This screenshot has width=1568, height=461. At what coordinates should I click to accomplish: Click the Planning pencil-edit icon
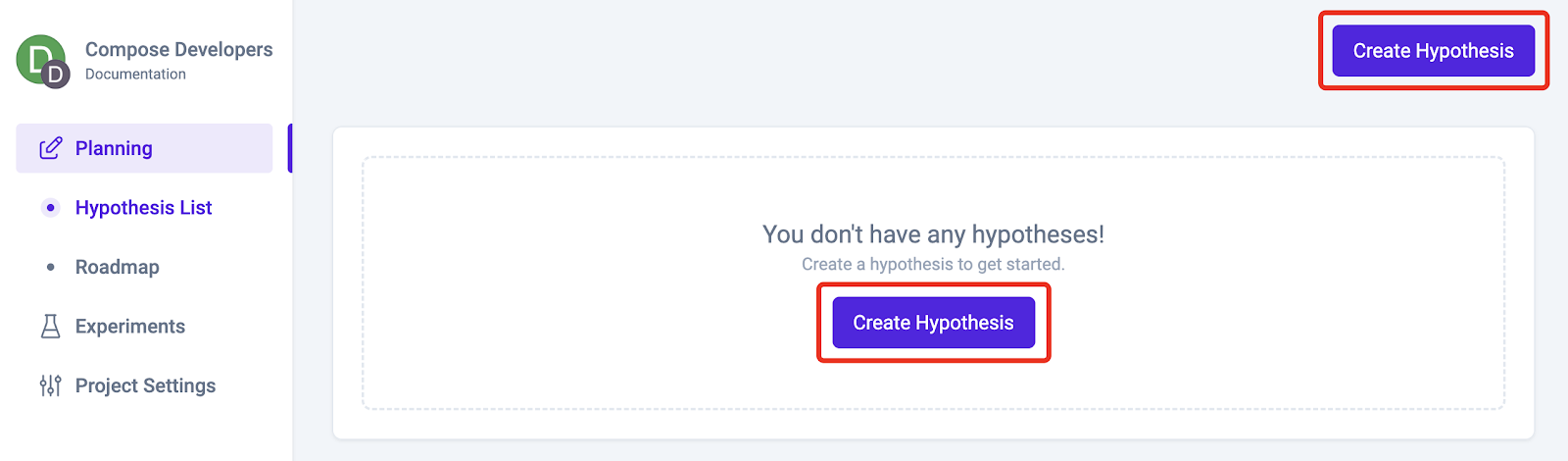[51, 148]
